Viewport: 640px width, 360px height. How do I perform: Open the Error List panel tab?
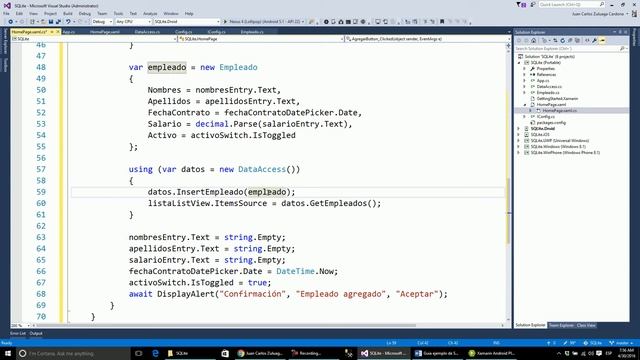coord(18,333)
